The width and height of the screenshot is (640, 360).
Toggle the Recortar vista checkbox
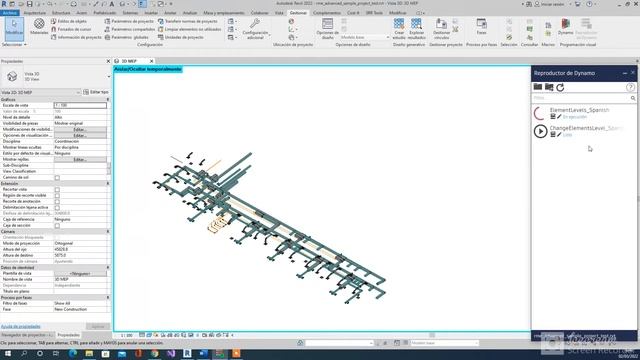(57, 189)
